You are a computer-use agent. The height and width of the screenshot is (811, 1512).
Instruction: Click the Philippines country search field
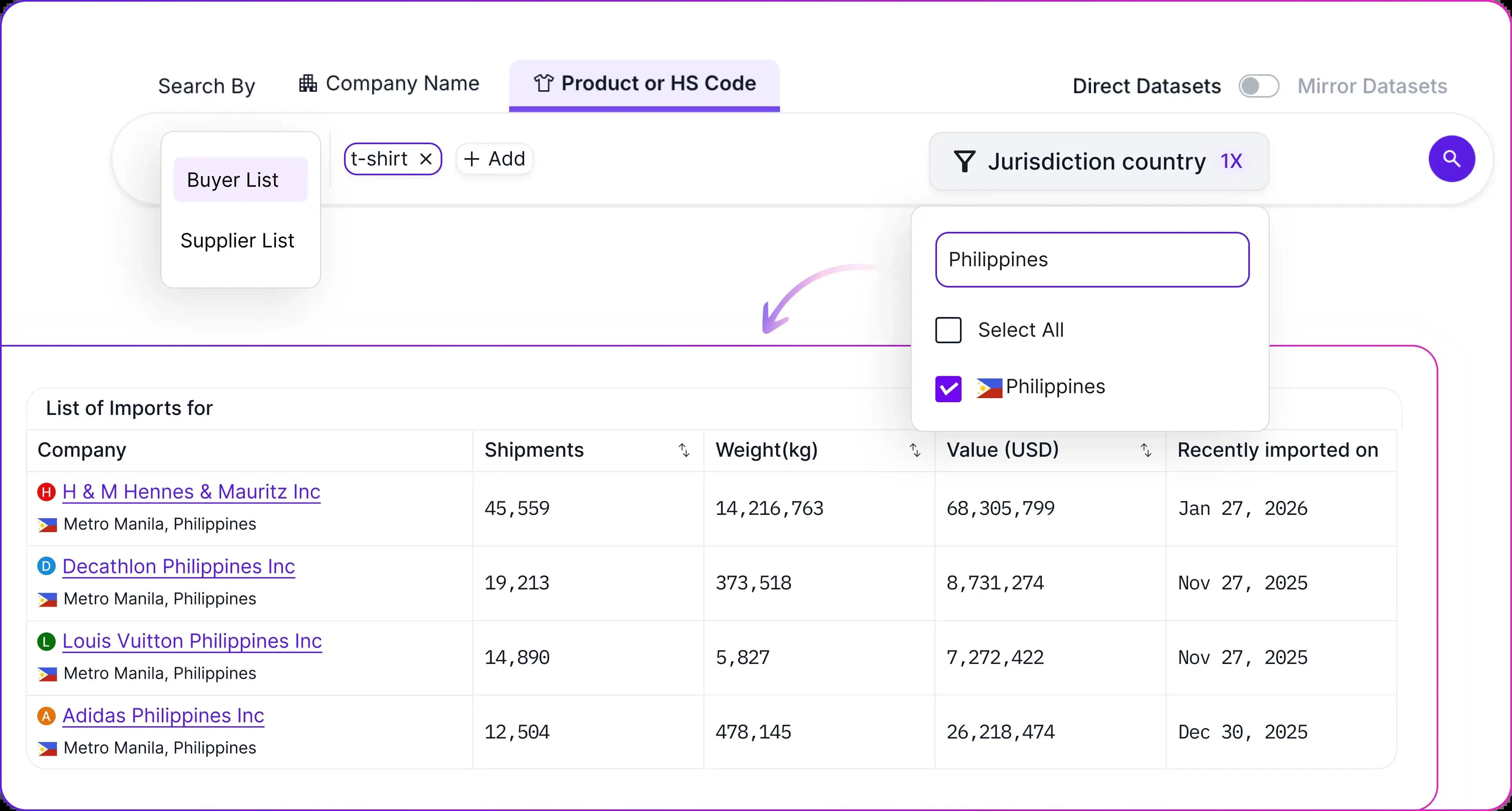(1092, 260)
